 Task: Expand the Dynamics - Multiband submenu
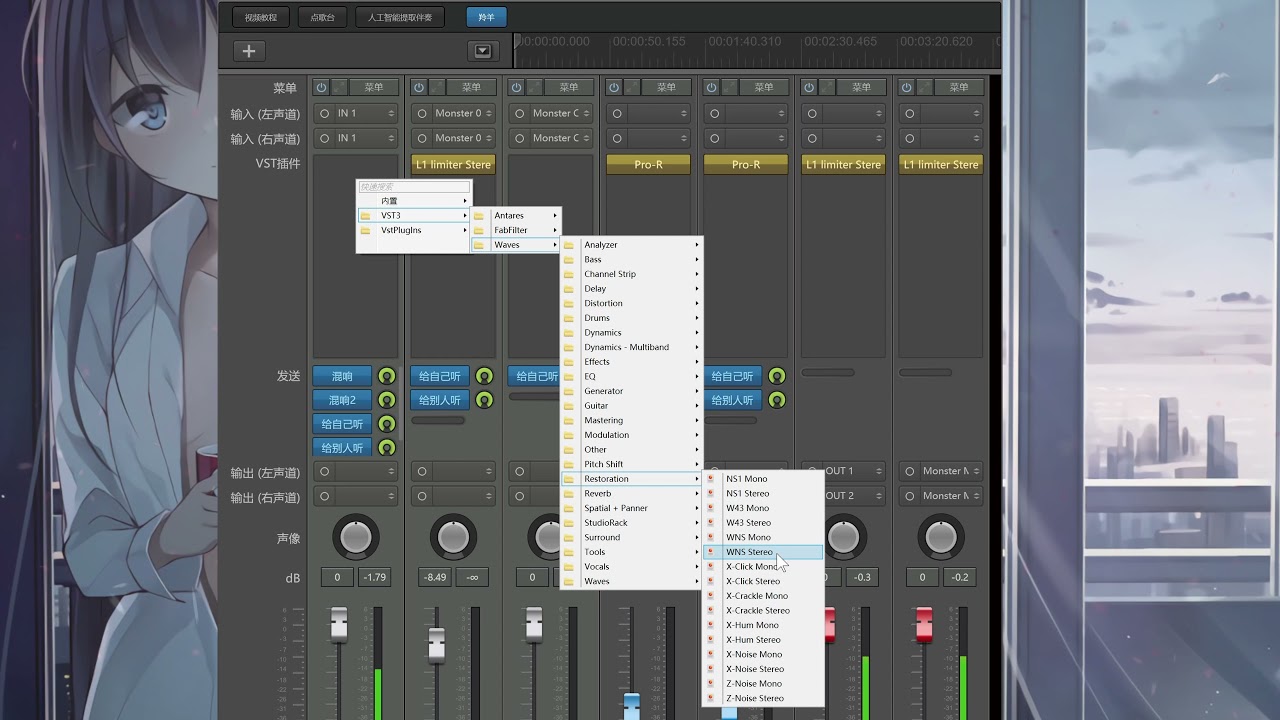tap(631, 347)
